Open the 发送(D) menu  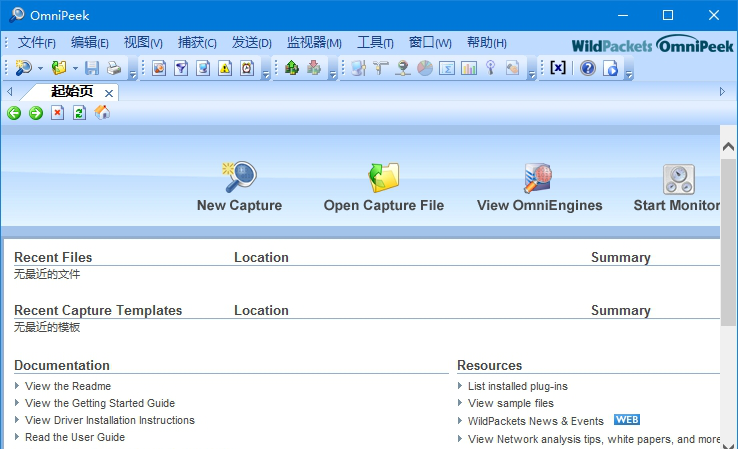tap(252, 43)
